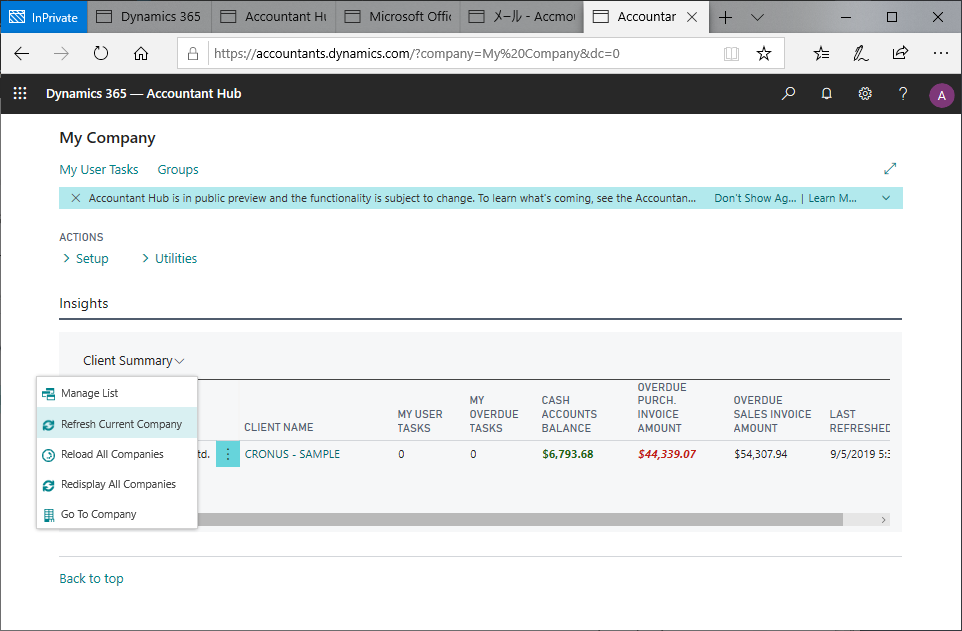Click Overdue Purch. Invoice Amount header
962x631 pixels.
(x=661, y=408)
